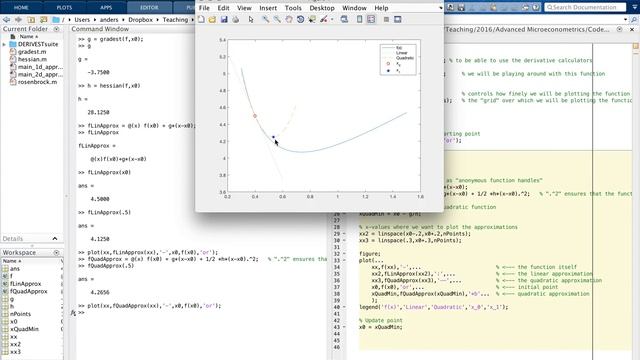The image size is (640, 360).
Task: Expand the arrow between Users and anders
Action: point(95,20)
